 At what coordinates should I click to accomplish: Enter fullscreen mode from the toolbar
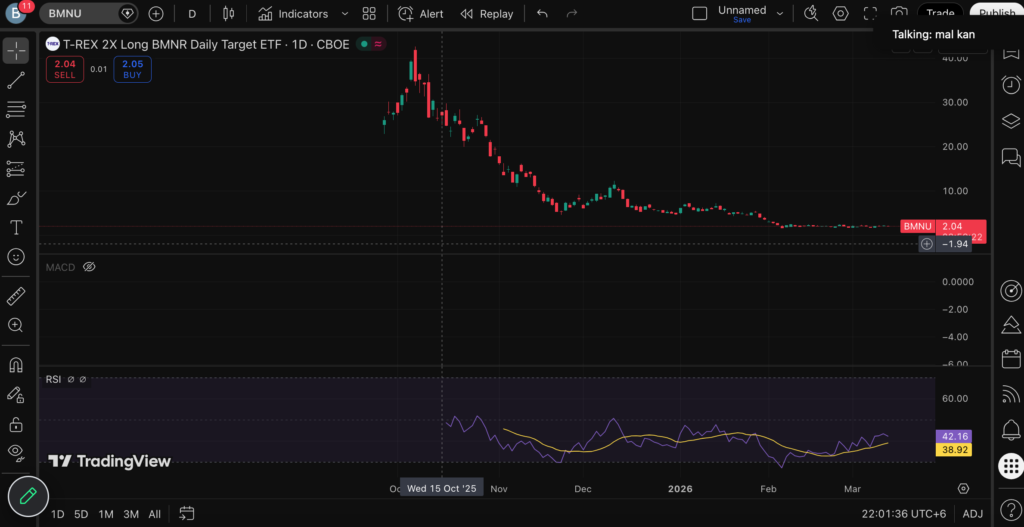(x=870, y=14)
